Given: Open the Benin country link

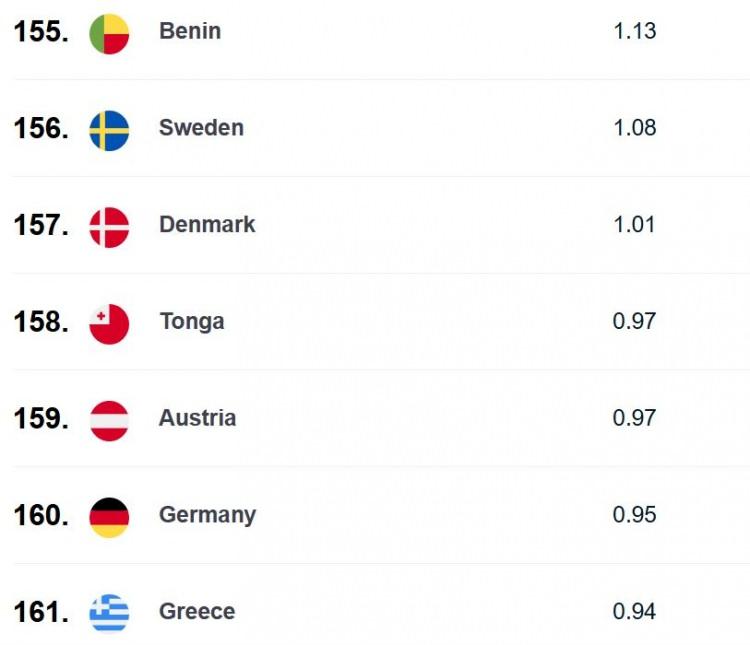Looking at the screenshot, I should pyautogui.click(x=190, y=31).
